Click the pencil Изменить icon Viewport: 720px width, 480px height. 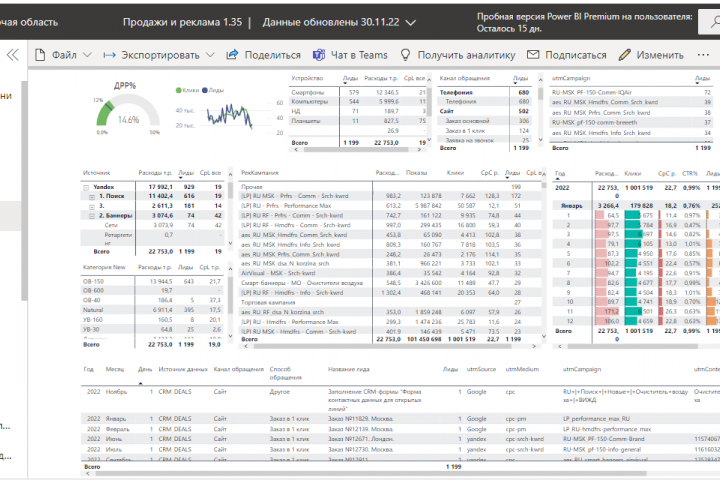624,55
